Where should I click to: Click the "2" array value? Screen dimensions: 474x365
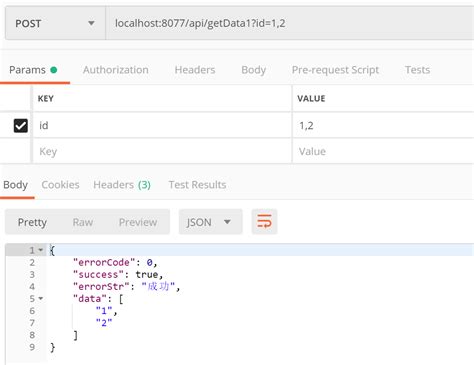tap(104, 323)
